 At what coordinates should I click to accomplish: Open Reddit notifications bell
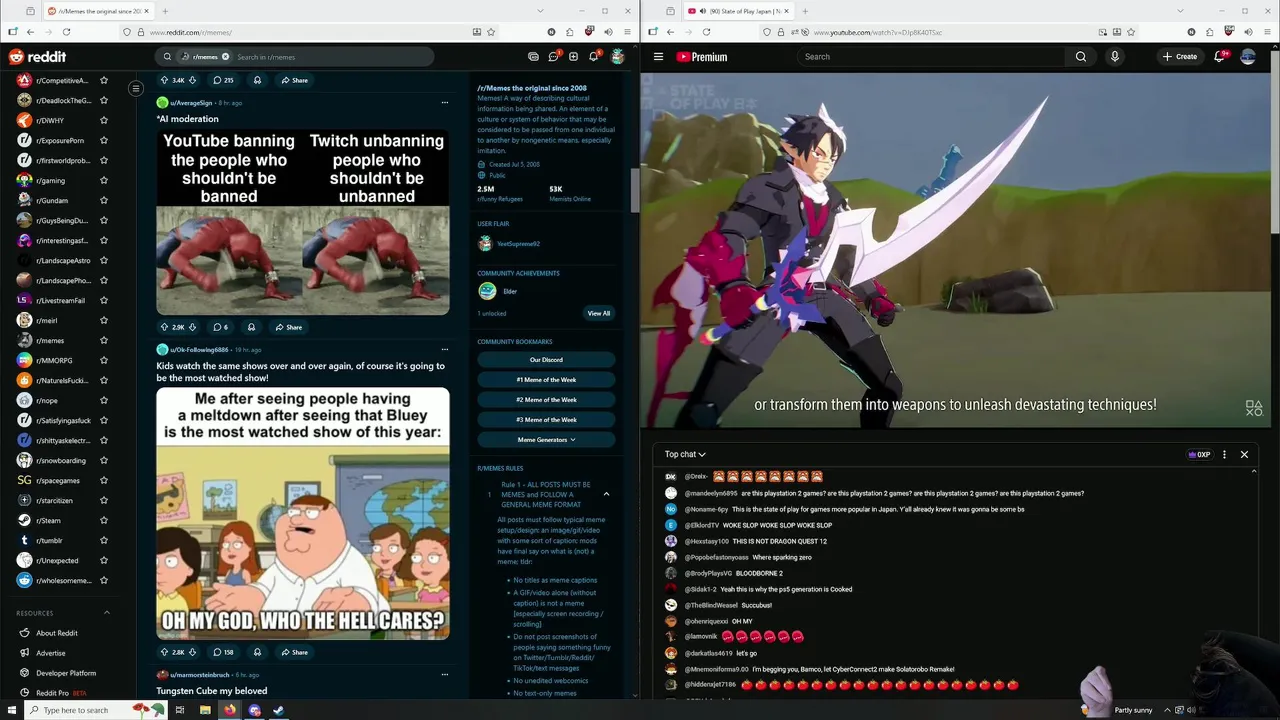click(x=594, y=57)
